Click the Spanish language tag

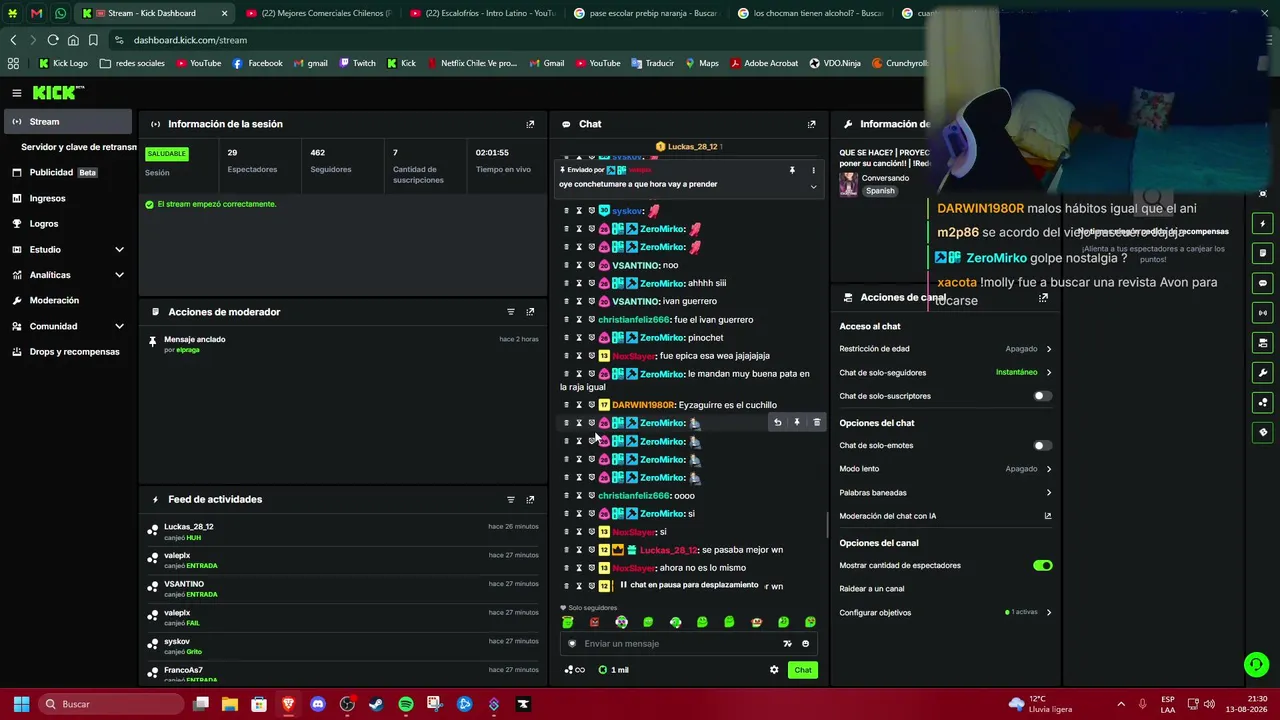880,191
